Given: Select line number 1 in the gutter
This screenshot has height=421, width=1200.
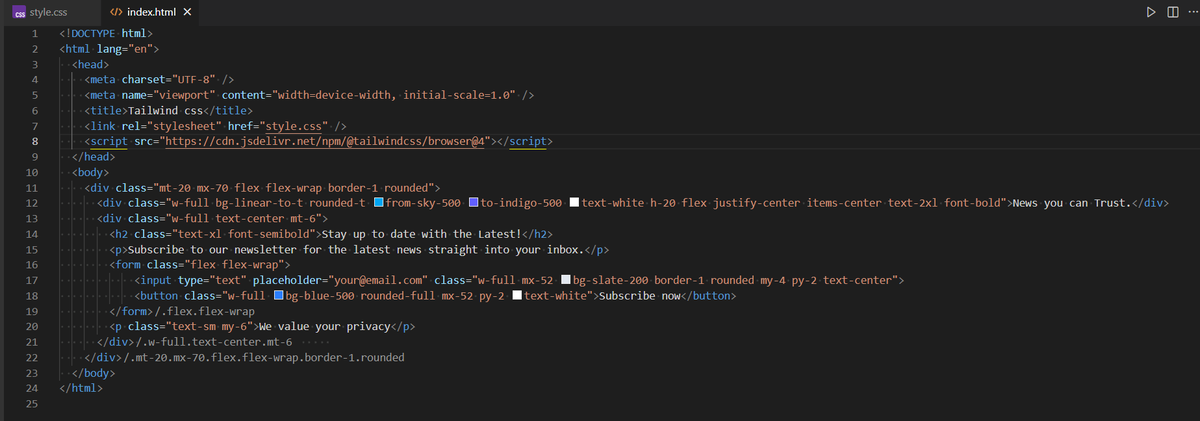Looking at the screenshot, I should 34,32.
